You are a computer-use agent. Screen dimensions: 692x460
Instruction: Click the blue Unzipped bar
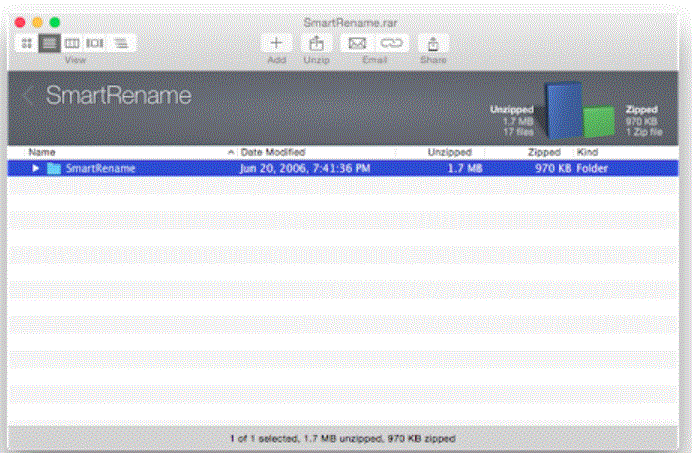564,109
